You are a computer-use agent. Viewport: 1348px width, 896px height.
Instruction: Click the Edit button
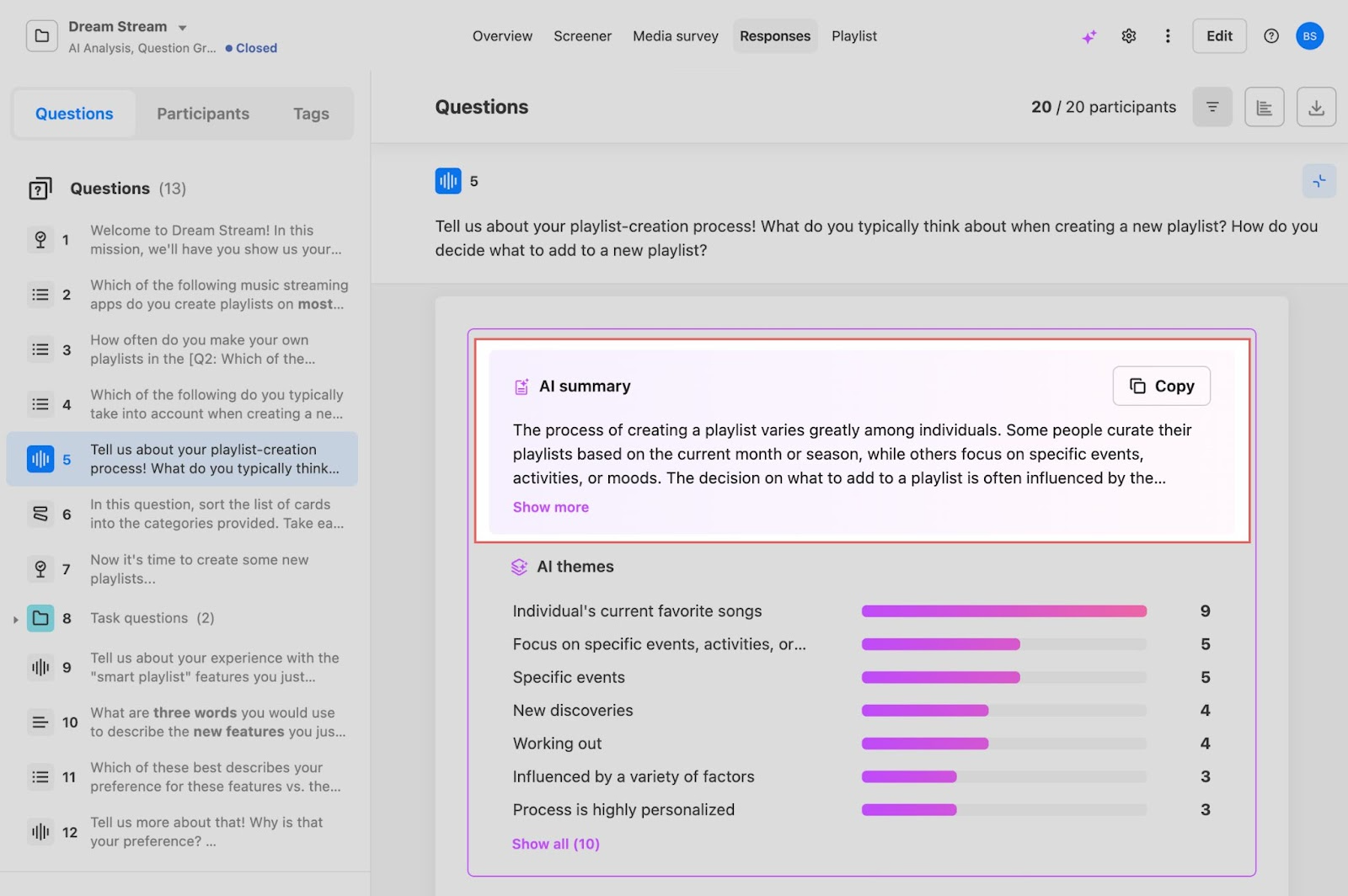1219,36
